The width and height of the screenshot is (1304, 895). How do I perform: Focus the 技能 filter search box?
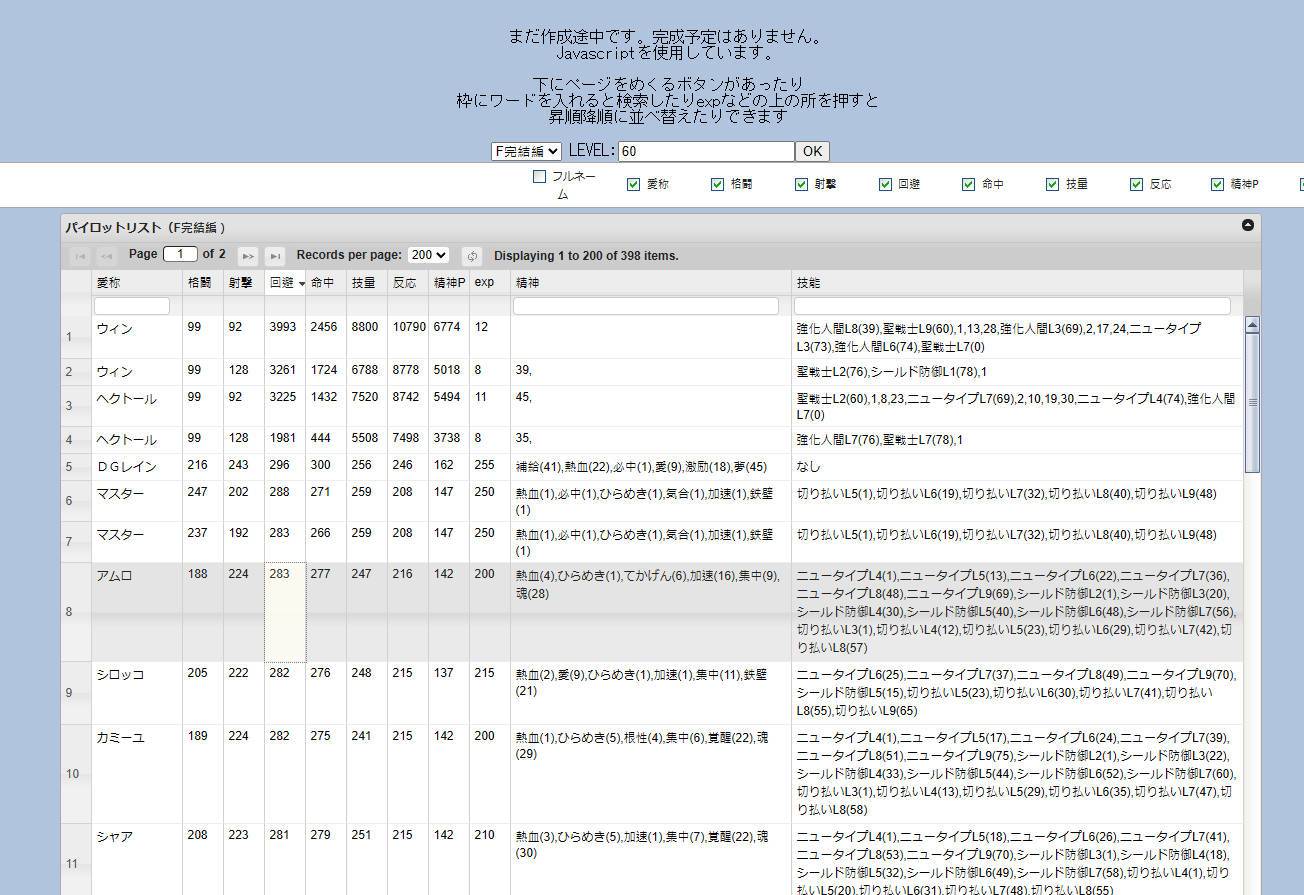point(1012,306)
